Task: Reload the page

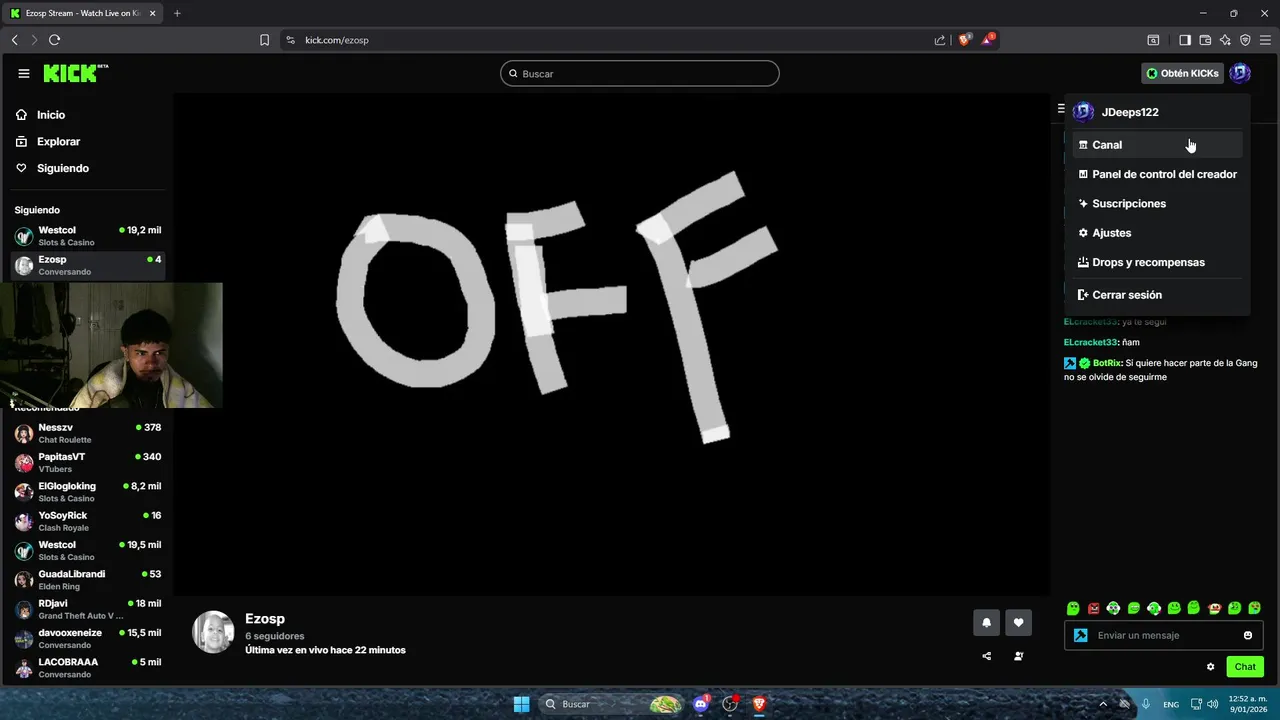Action: (x=54, y=40)
